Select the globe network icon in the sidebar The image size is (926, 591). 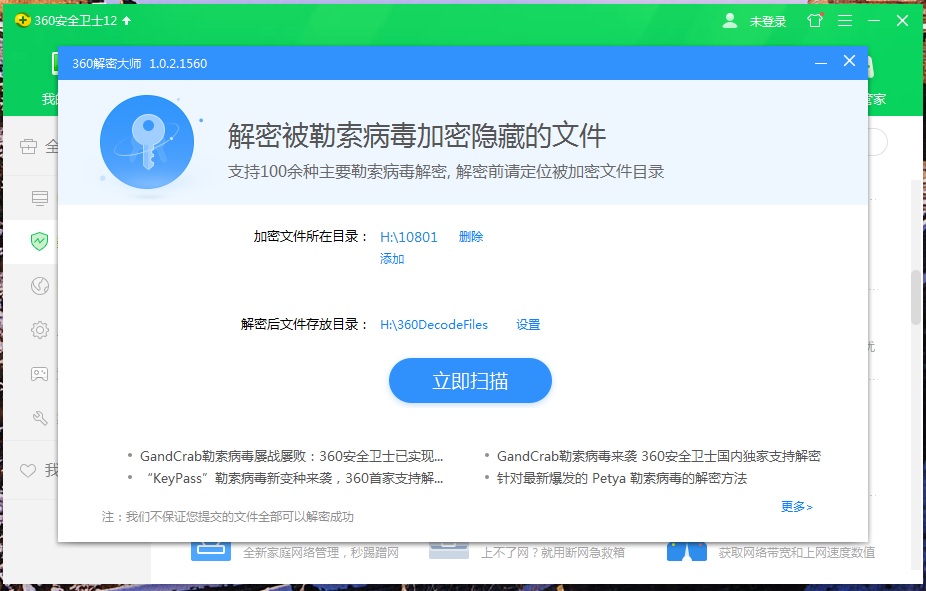pyautogui.click(x=40, y=286)
